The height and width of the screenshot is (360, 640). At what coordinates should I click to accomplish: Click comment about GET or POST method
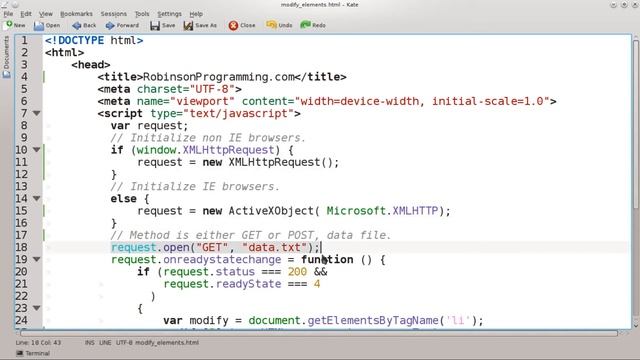tap(251, 235)
